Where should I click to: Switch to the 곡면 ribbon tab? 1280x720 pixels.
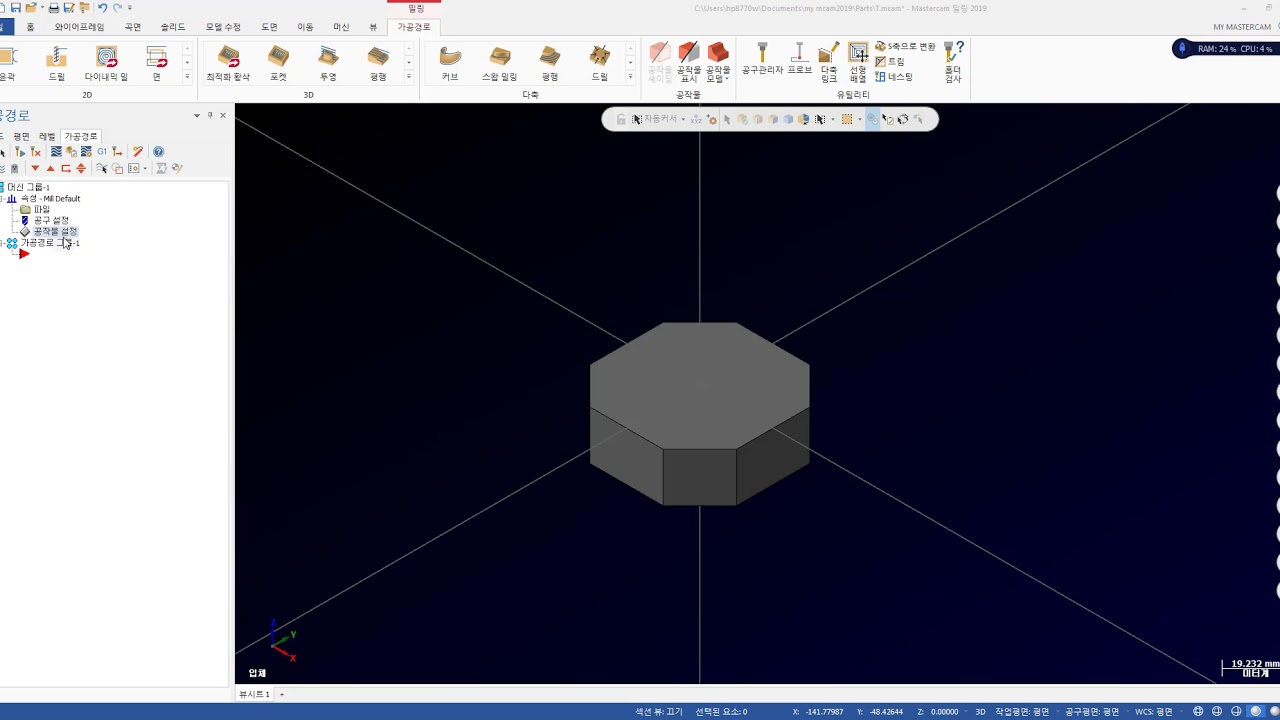click(133, 27)
